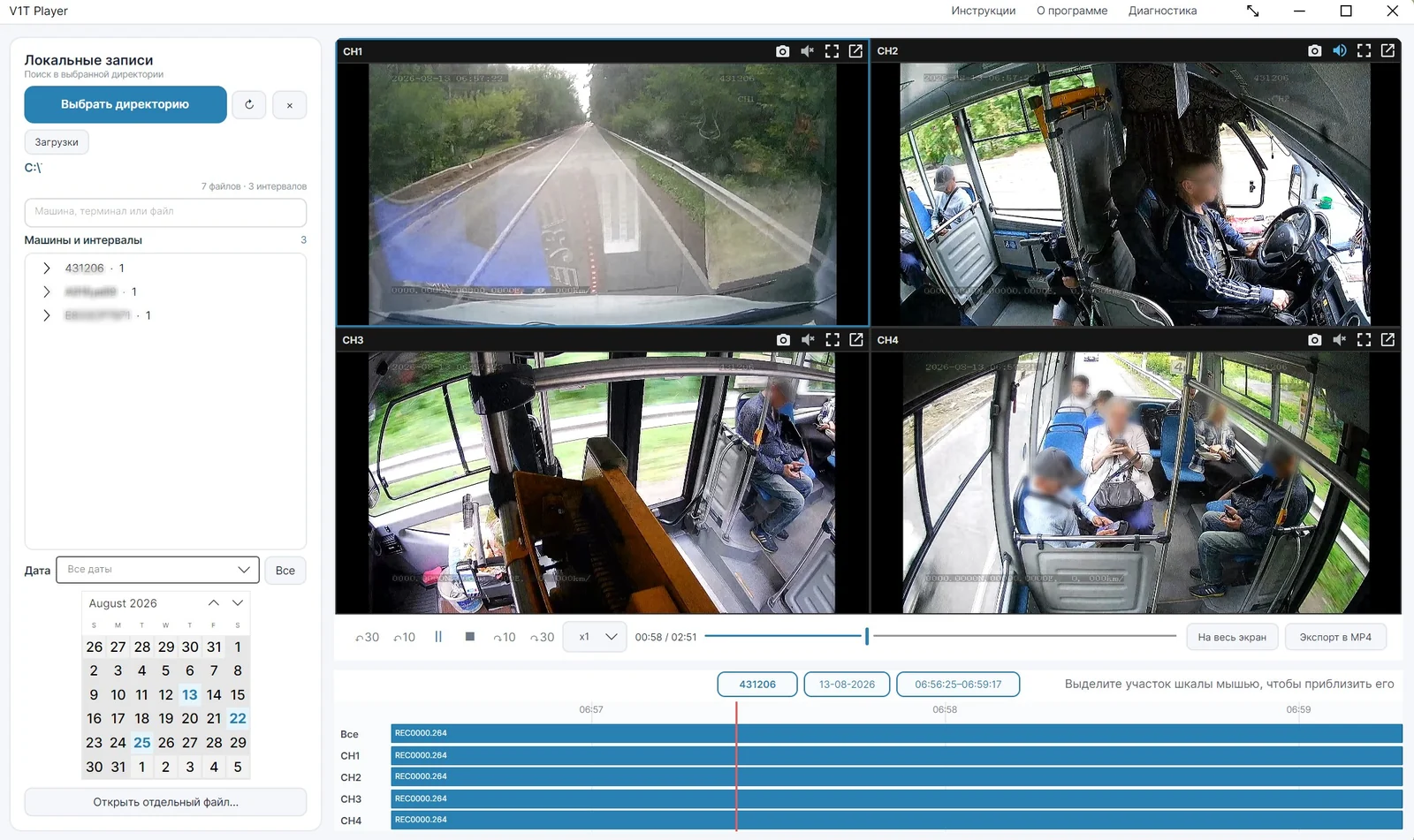Screen dimensions: 1414x840
Task: Snapshot the CH3 camera view
Action: [782, 340]
